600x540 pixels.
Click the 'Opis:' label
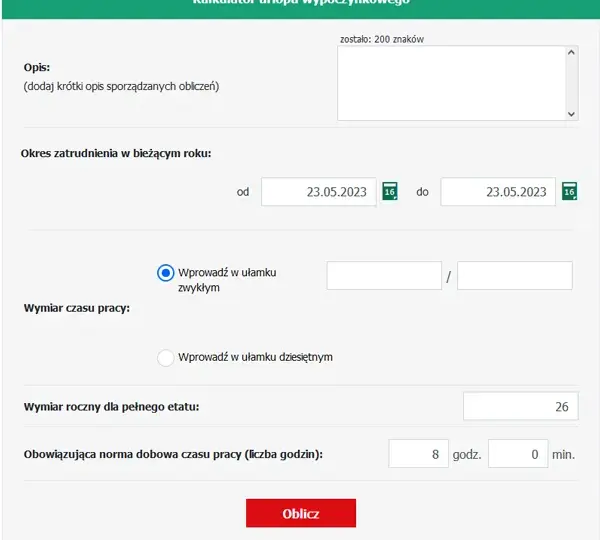pos(37,67)
